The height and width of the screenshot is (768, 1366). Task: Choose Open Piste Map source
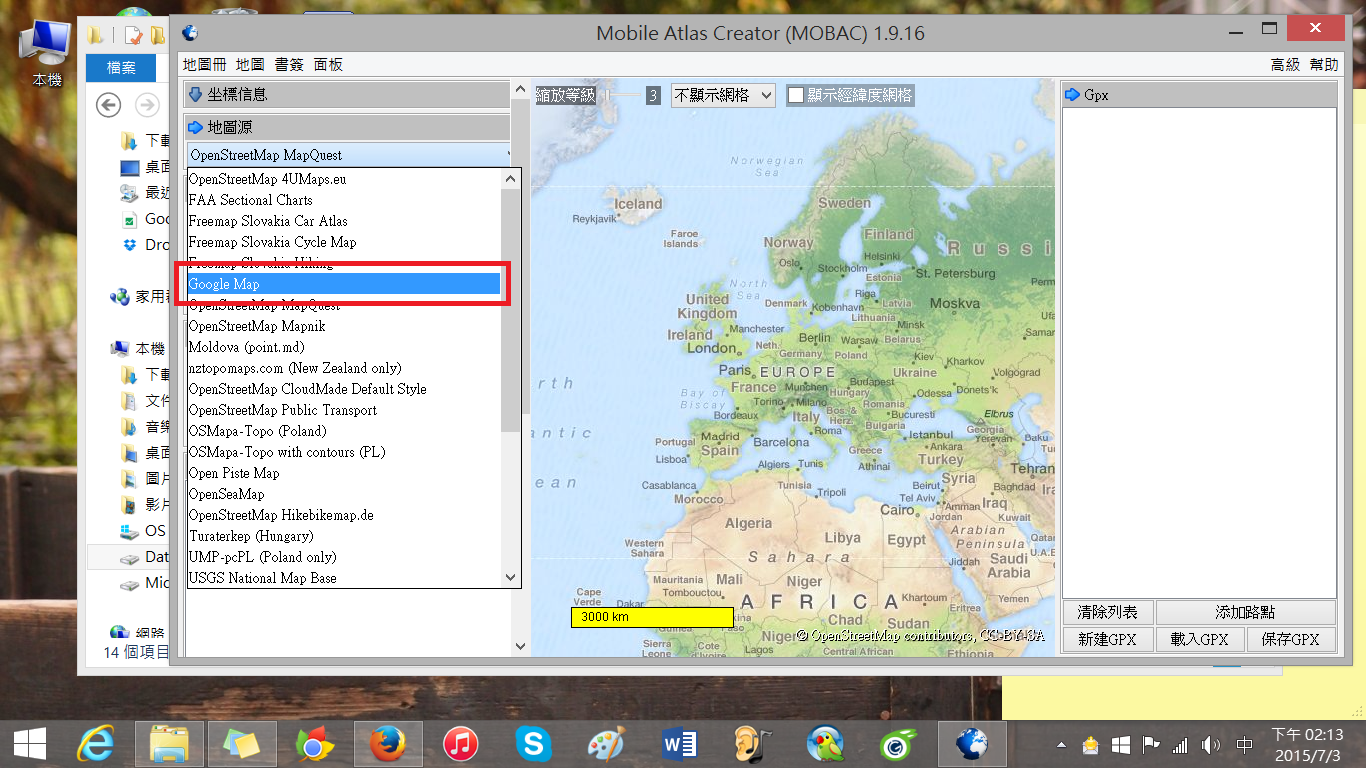(x=344, y=473)
